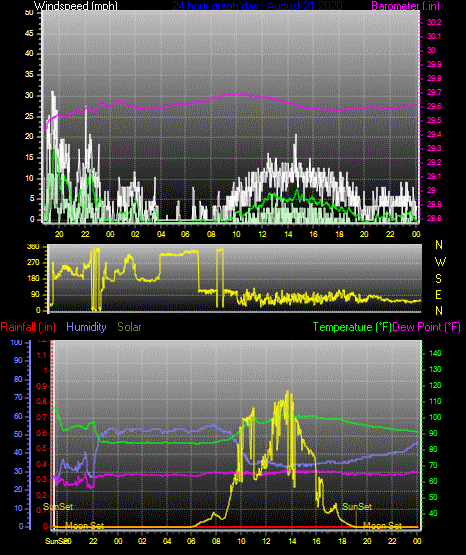The width and height of the screenshot is (466, 555).
Task: Click the blue 'Humidity' legend label
Action: 86,327
